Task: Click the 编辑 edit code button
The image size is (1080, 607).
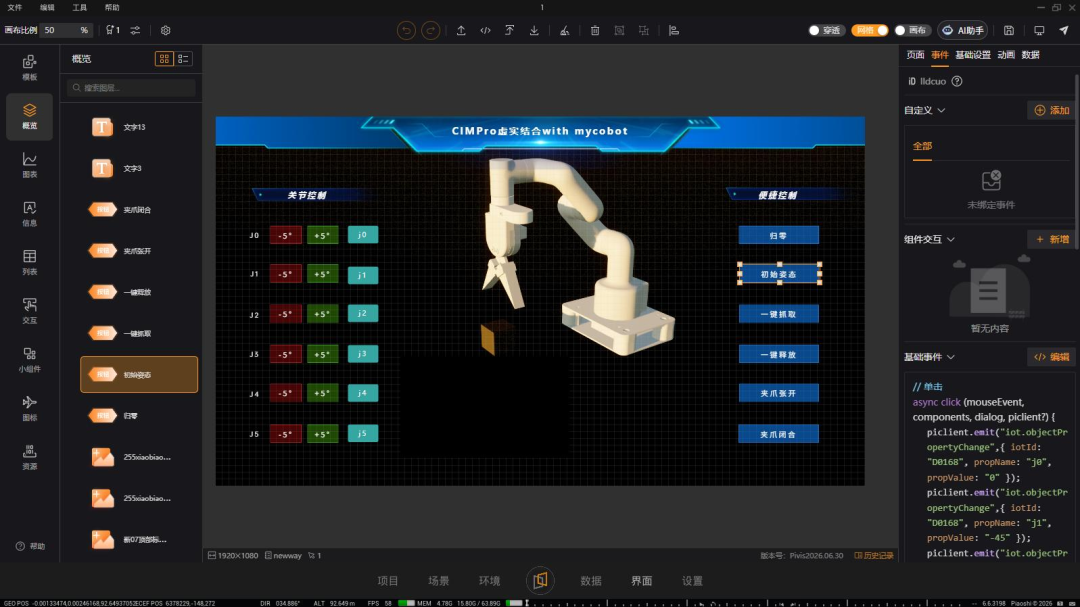Action: 1052,357
